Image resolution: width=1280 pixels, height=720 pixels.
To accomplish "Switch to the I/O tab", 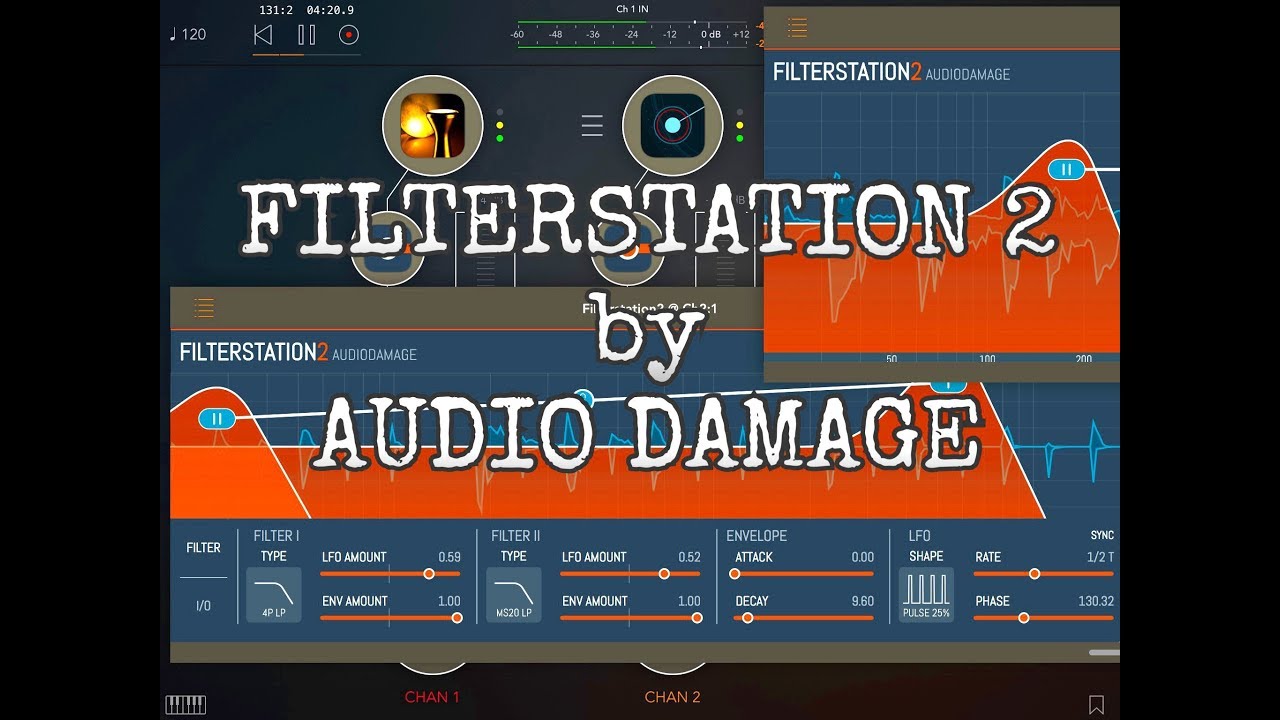I will (x=203, y=606).
